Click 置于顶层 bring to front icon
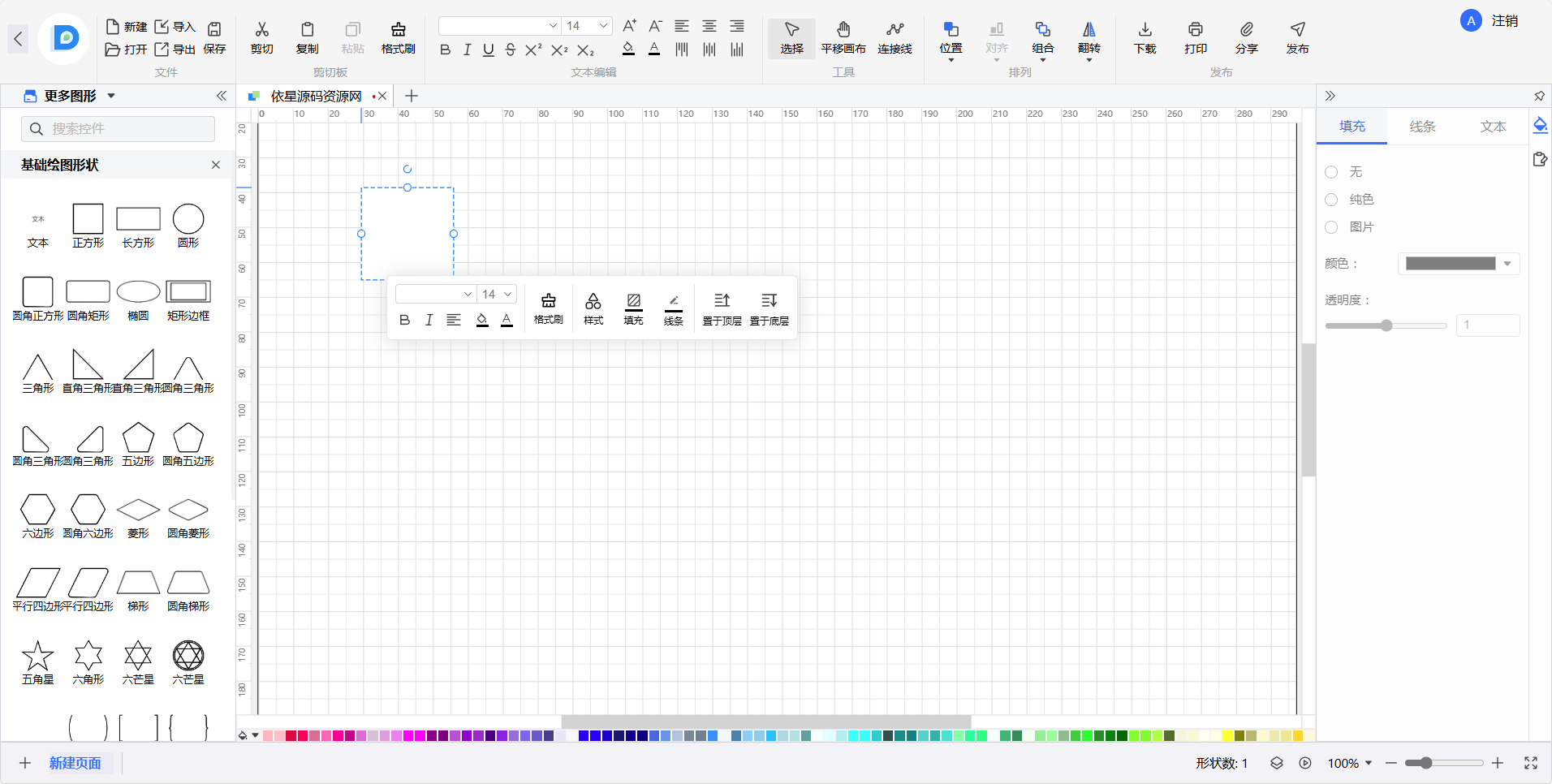Screen dimensions: 1552x784 pyautogui.click(x=722, y=308)
